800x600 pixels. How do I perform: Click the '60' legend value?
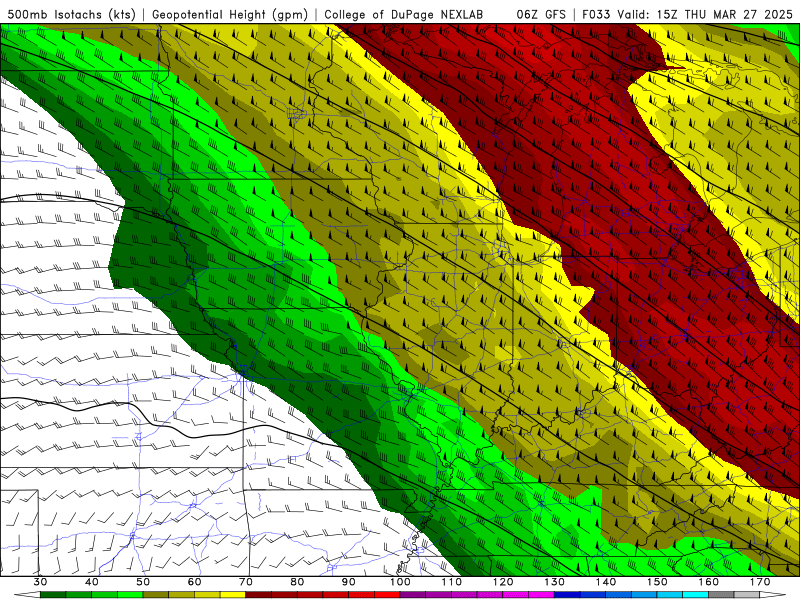coord(194,582)
